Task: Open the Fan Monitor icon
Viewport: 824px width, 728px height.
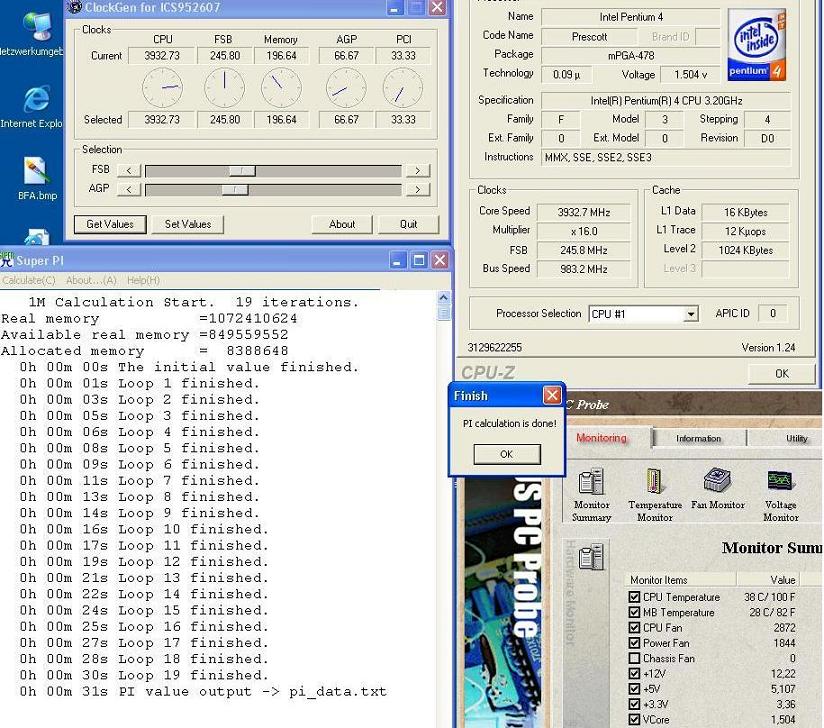Action: click(717, 489)
